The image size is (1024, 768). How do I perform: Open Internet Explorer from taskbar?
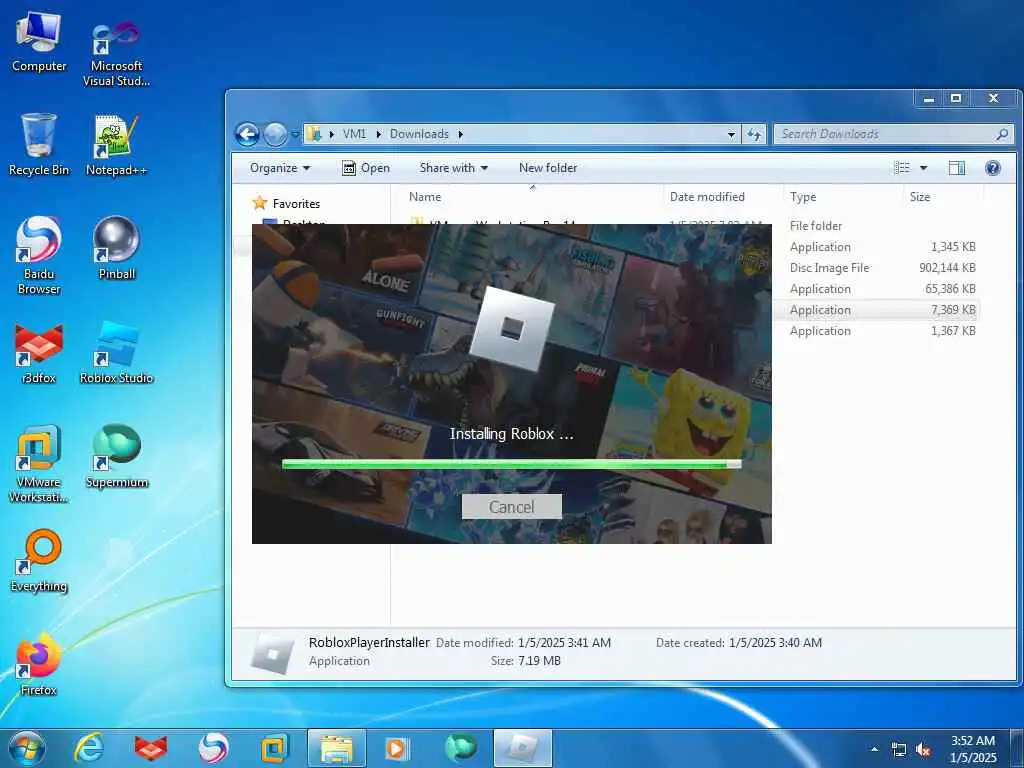pyautogui.click(x=89, y=748)
